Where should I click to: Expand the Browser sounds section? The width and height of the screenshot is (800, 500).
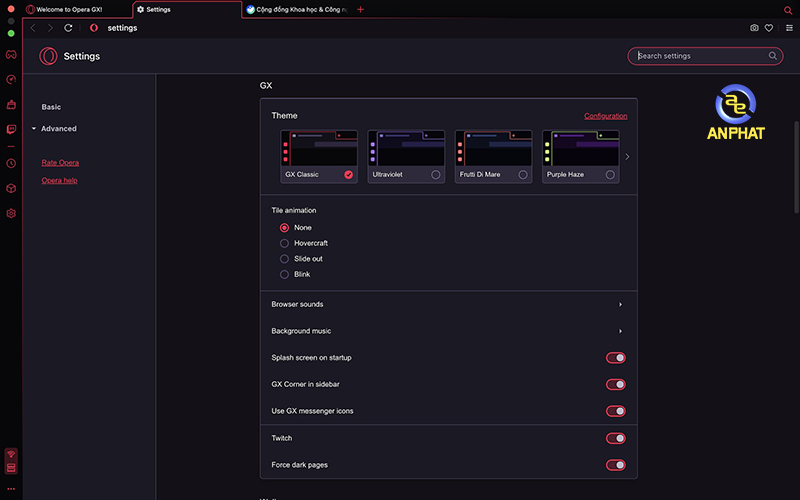coord(620,304)
